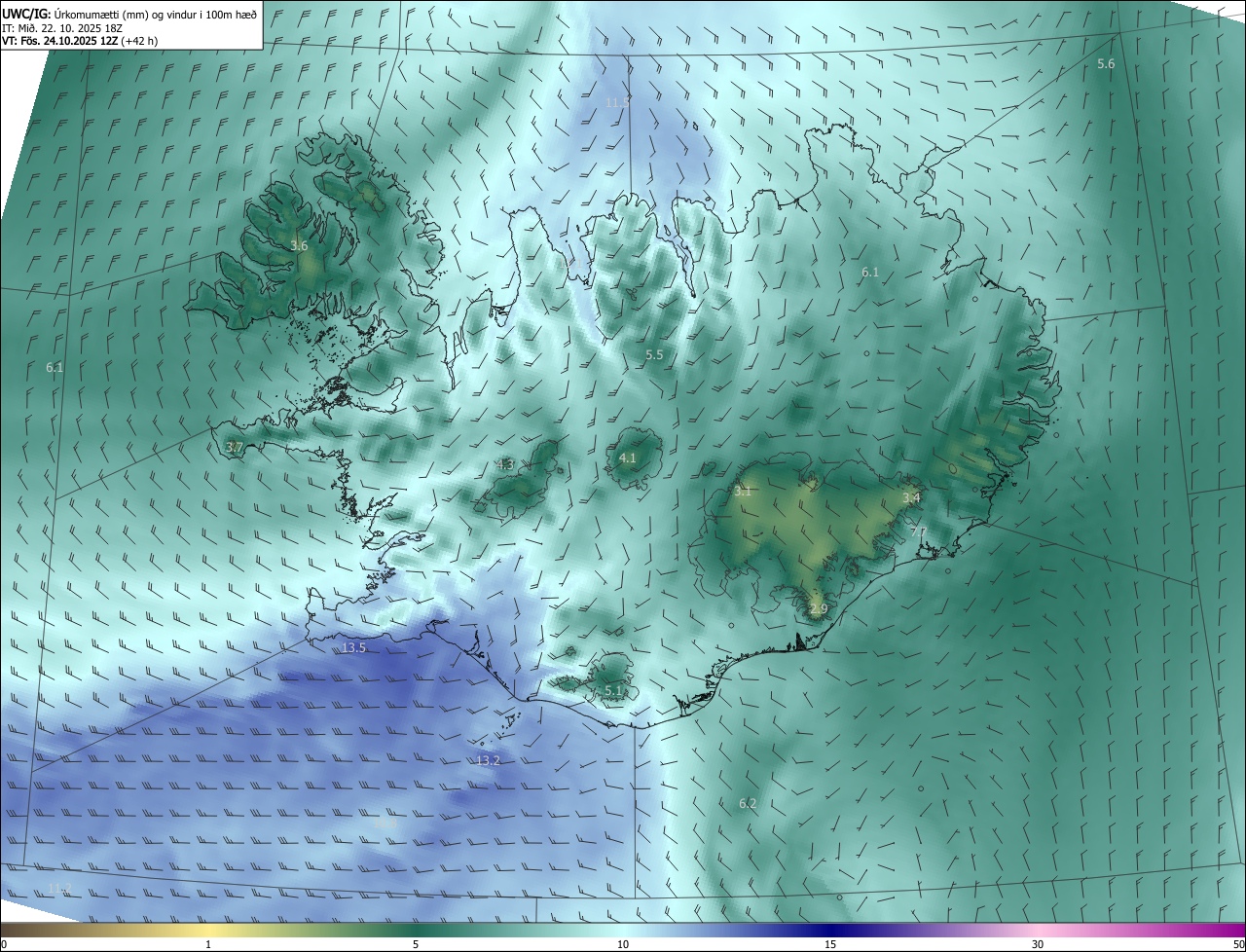Viewport: 1246px width, 952px height.
Task: Click the 30 tick on the color scale
Action: tap(1038, 944)
